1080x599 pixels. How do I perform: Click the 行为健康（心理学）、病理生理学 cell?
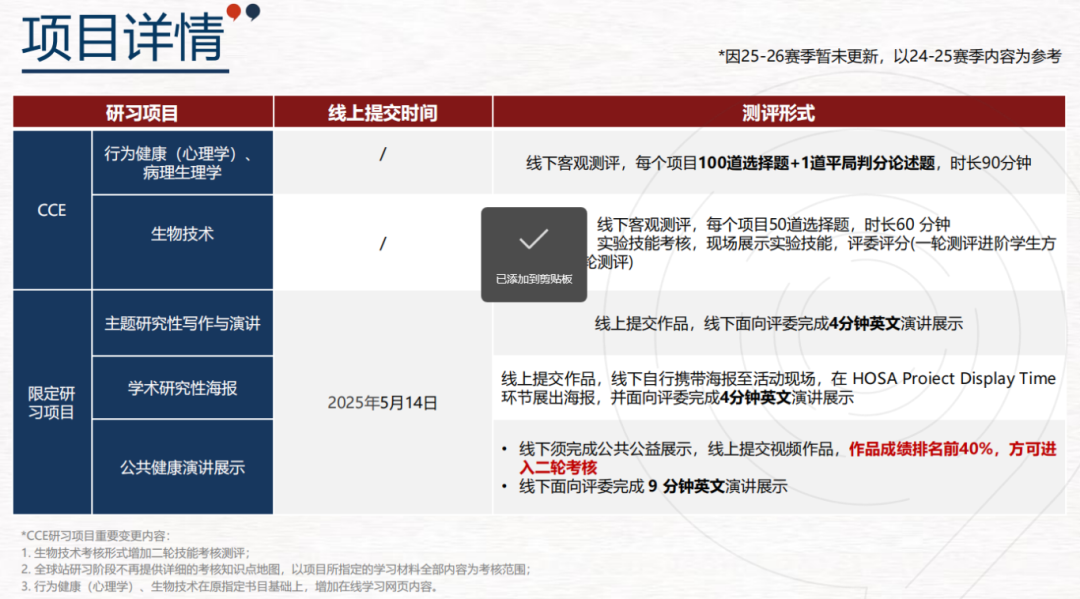[x=183, y=163]
